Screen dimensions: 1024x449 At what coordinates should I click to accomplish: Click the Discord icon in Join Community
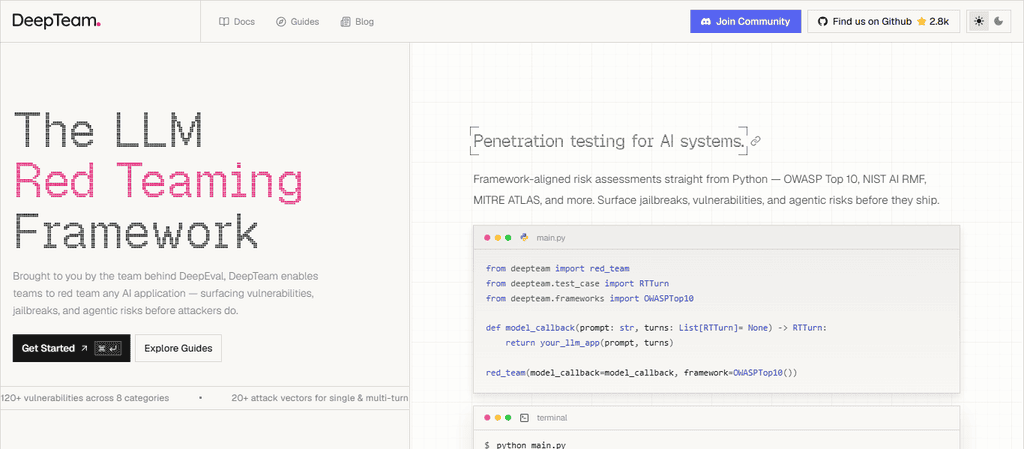point(705,22)
